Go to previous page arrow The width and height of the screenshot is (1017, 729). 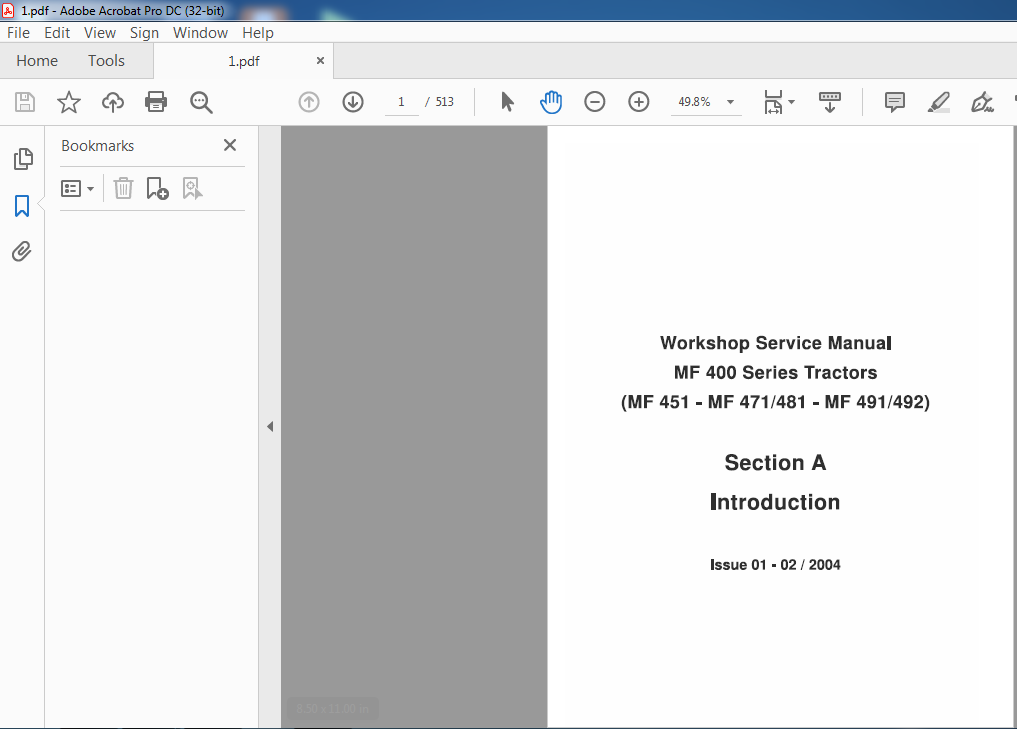[309, 102]
